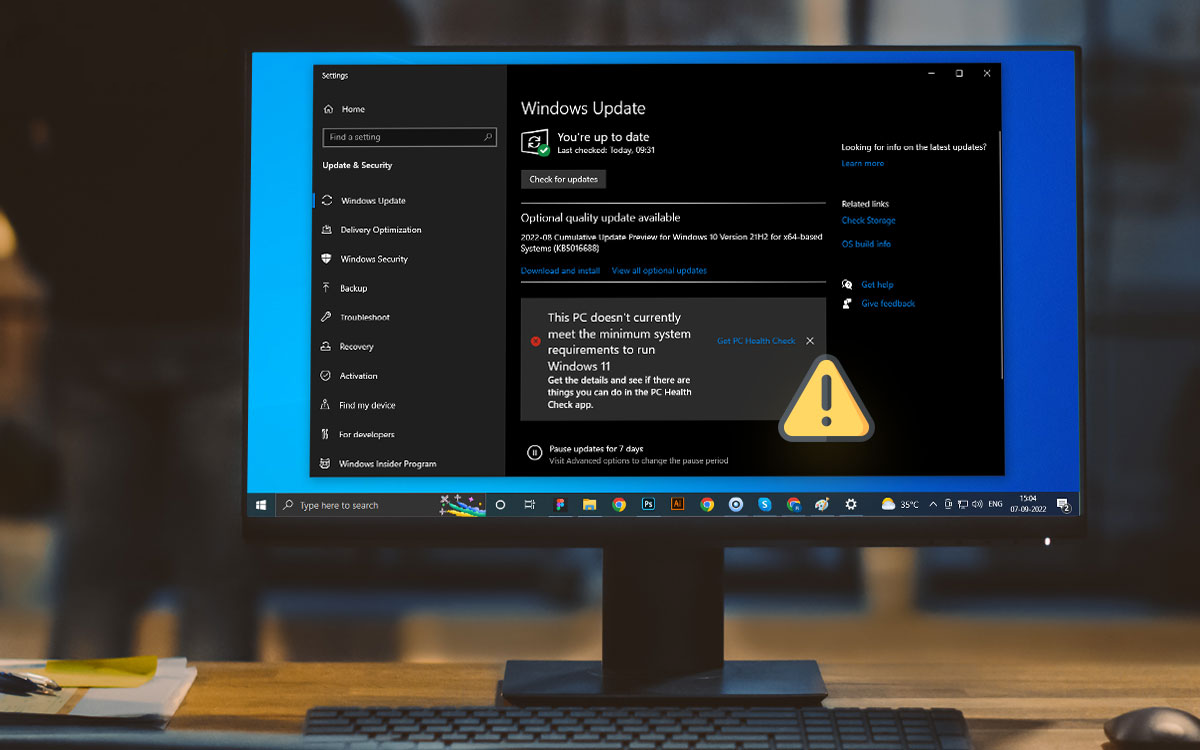Click the search magnifier in Find a setting
The image size is (1200, 750).
click(488, 137)
